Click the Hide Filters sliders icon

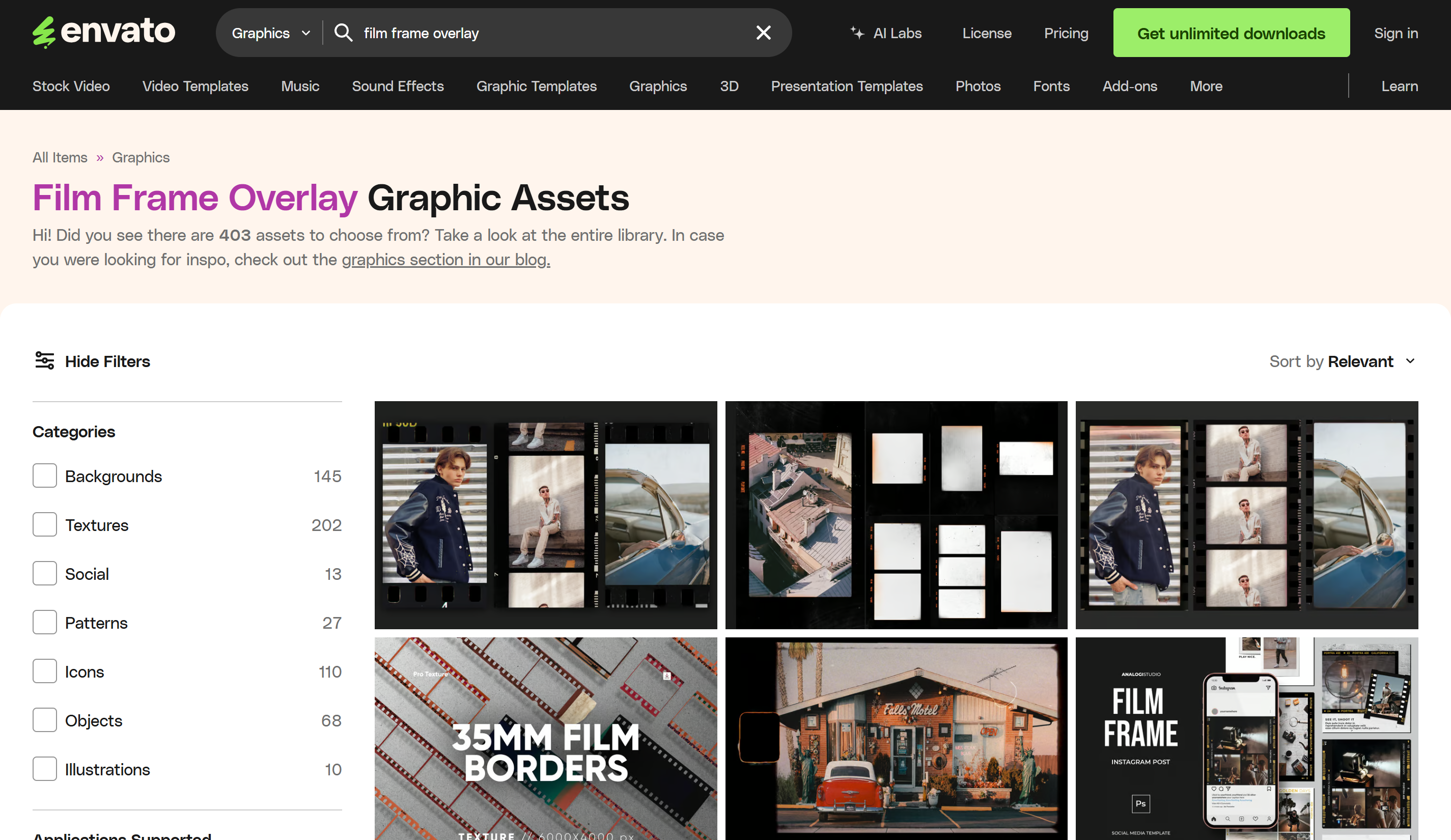pyautogui.click(x=44, y=361)
